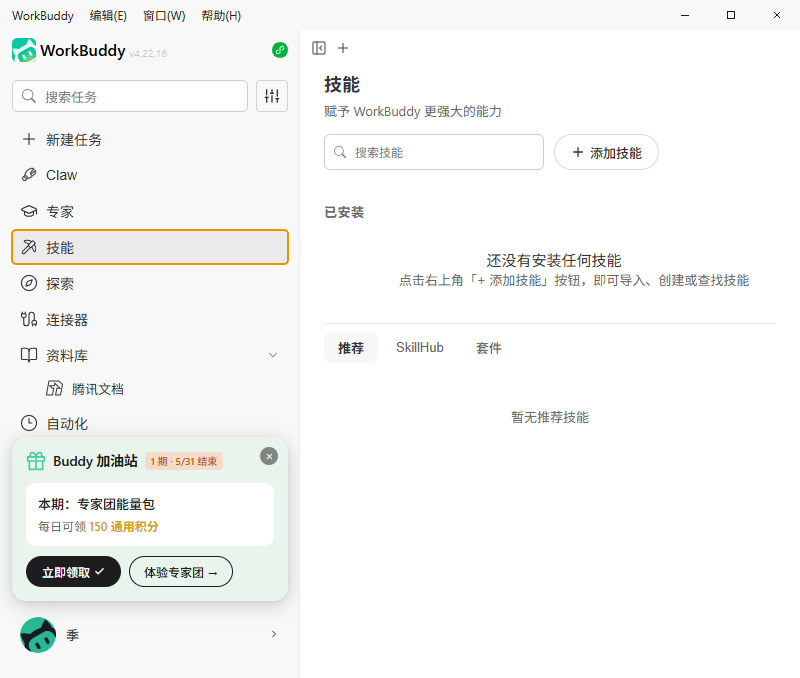Click the 连接器 connector icon
800x678 pixels.
tap(29, 319)
